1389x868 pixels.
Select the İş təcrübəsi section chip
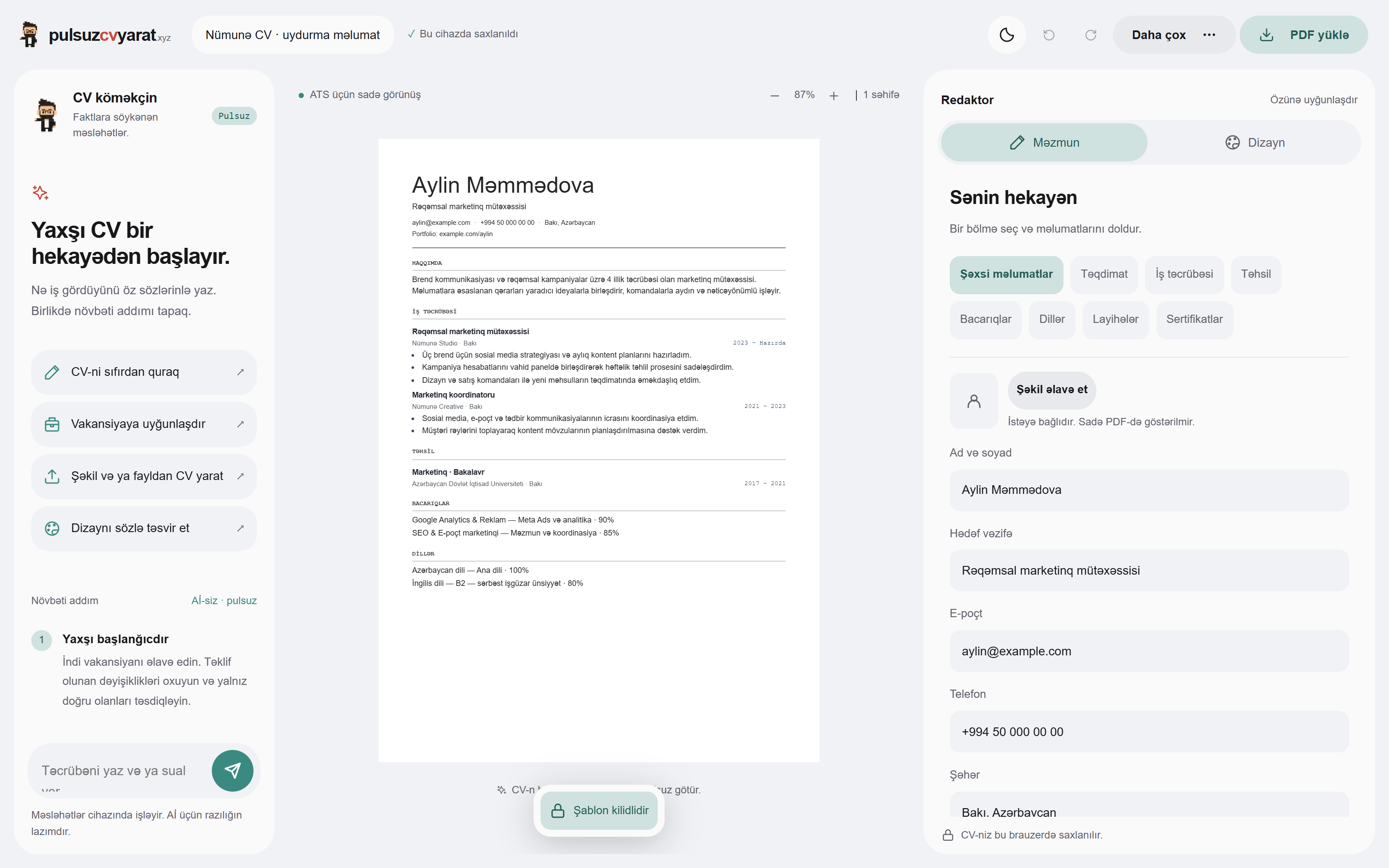(1184, 274)
